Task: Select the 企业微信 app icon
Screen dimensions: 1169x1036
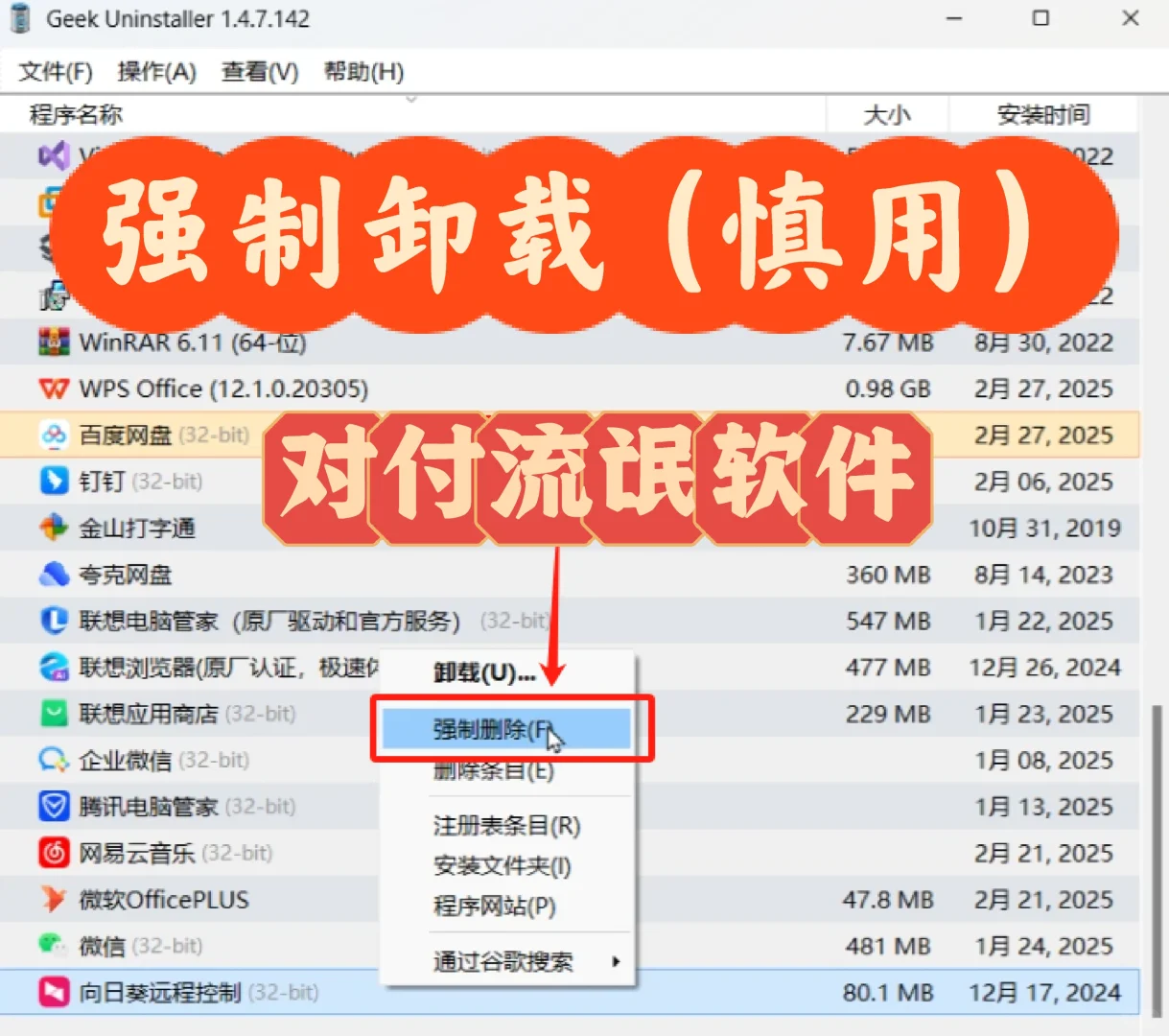Action: pos(55,760)
